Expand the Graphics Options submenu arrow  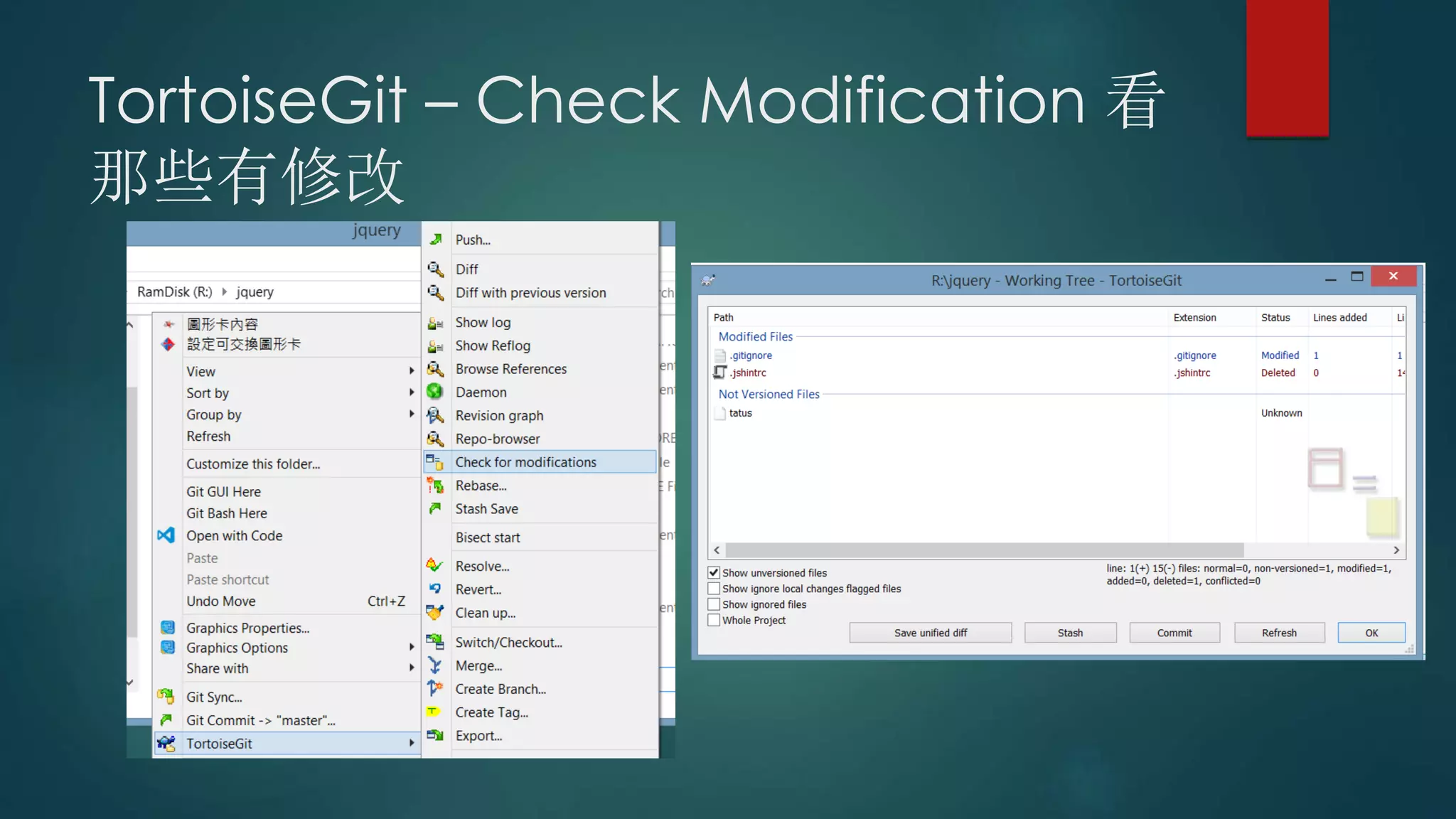coord(412,648)
